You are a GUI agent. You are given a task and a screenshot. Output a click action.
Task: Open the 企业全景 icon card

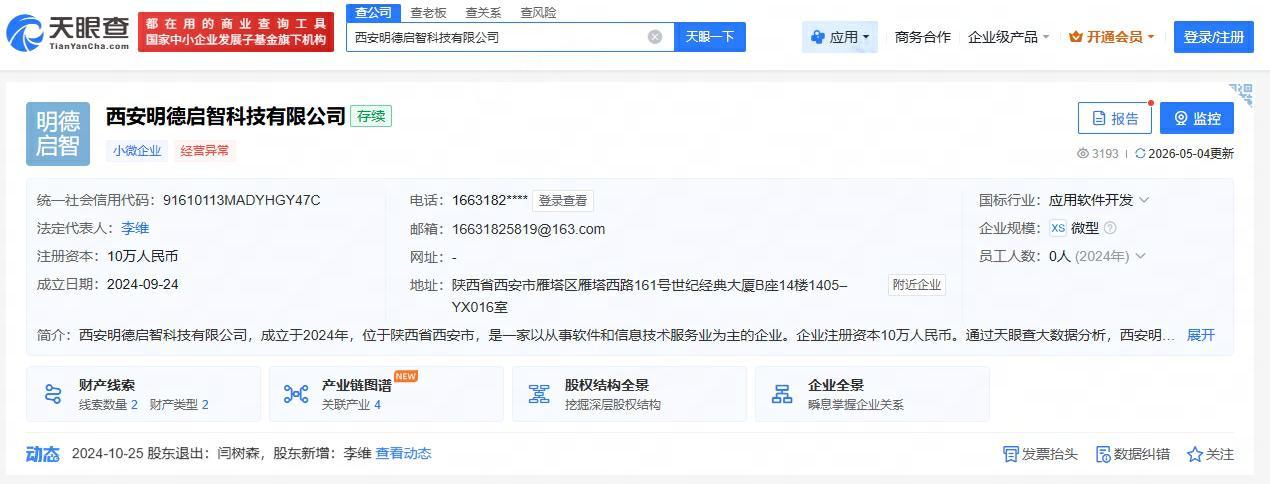pyautogui.click(x=782, y=394)
